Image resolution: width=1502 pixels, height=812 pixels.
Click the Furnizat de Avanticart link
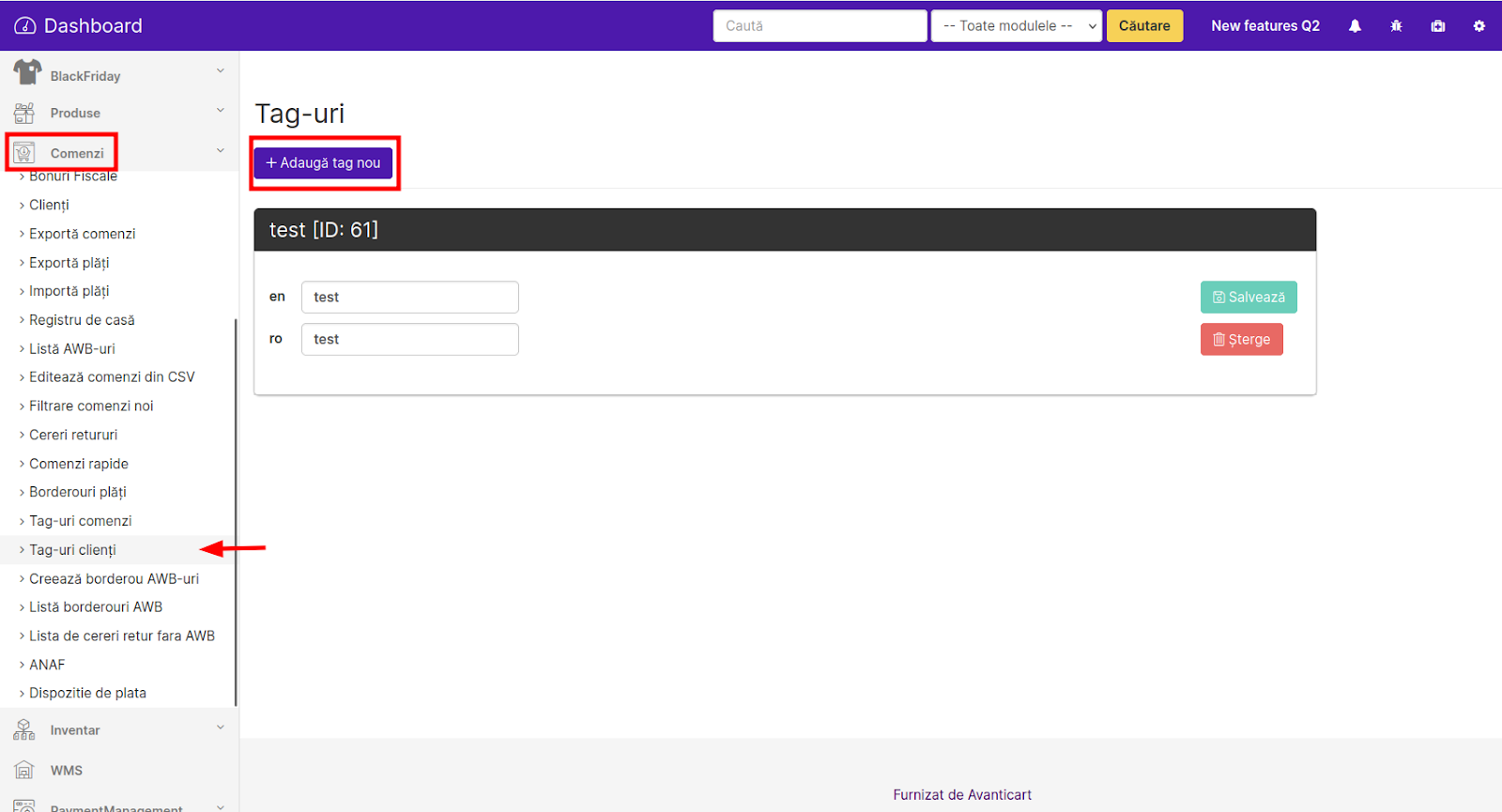961,794
